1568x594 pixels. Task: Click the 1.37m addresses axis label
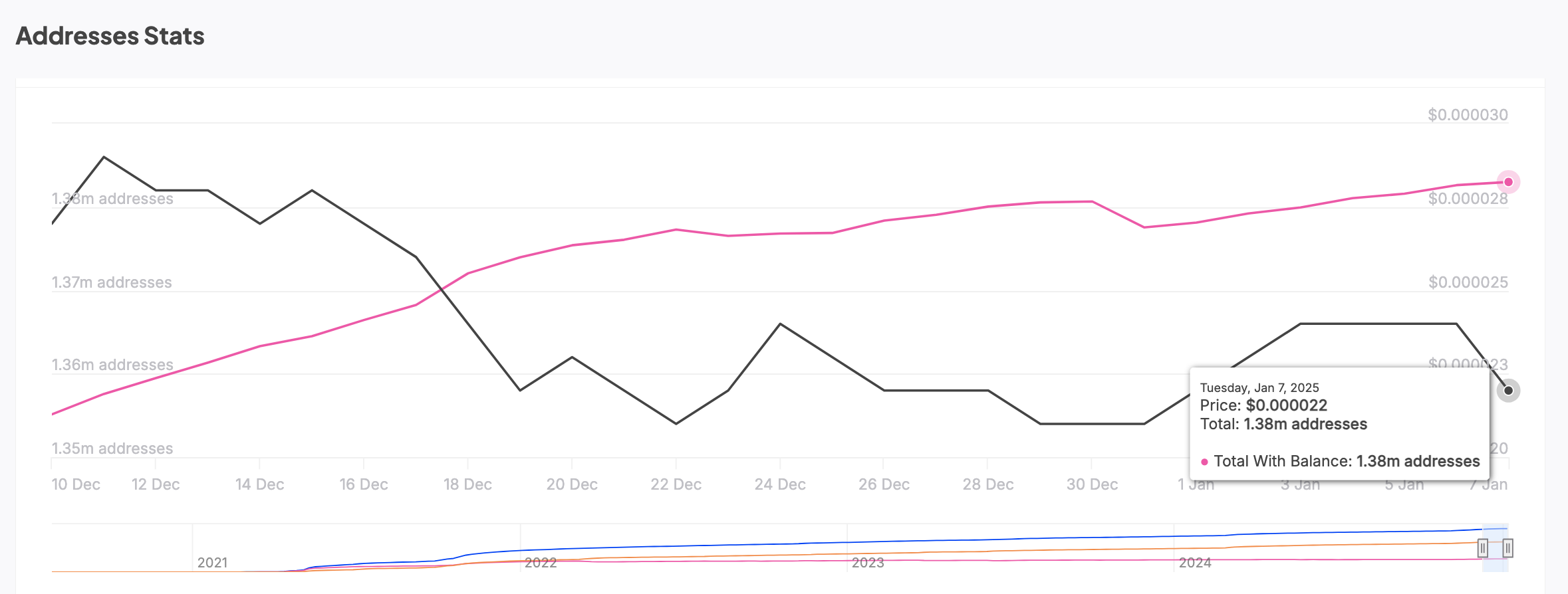(112, 282)
